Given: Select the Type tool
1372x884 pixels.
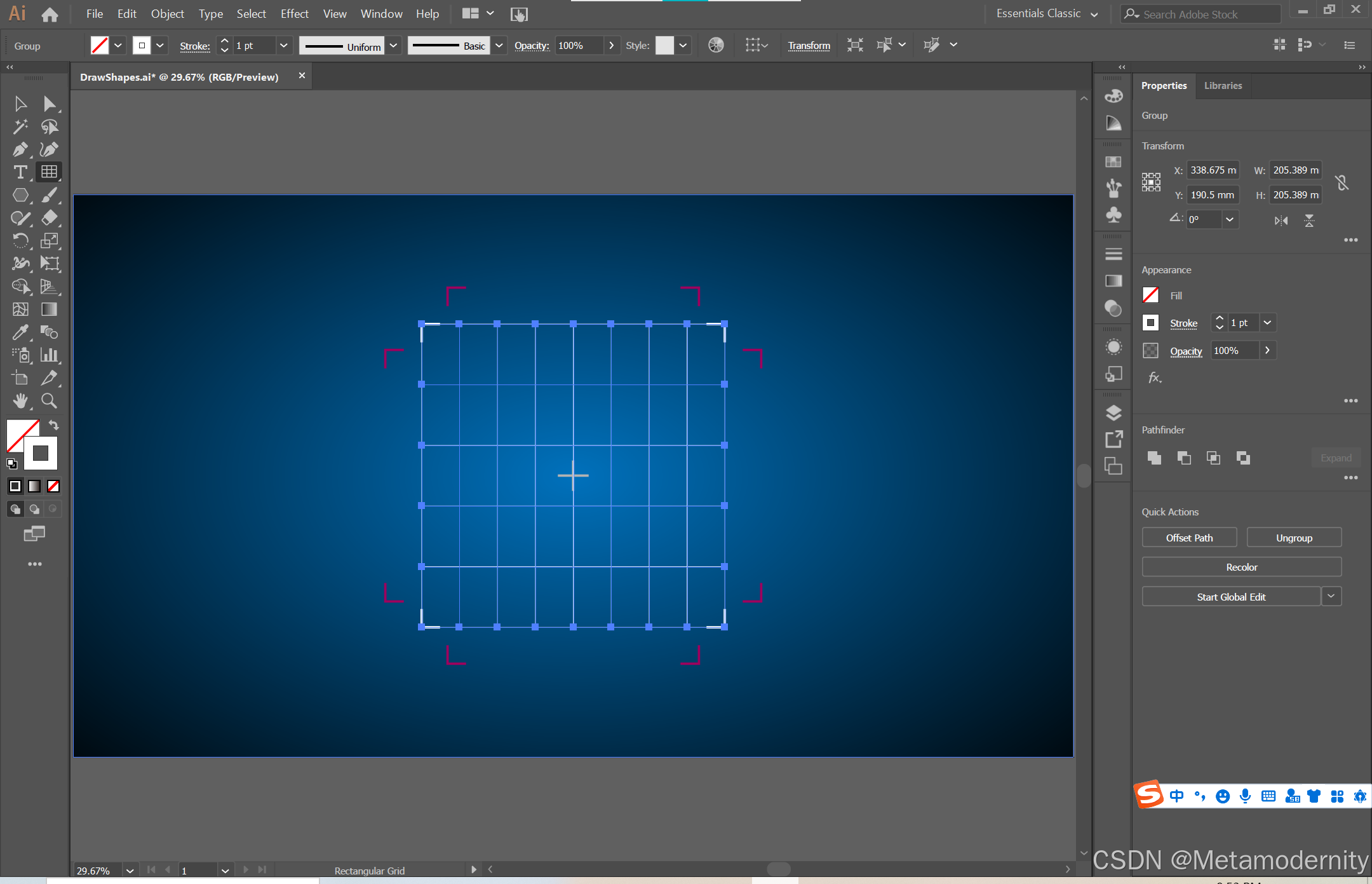Looking at the screenshot, I should click(20, 172).
